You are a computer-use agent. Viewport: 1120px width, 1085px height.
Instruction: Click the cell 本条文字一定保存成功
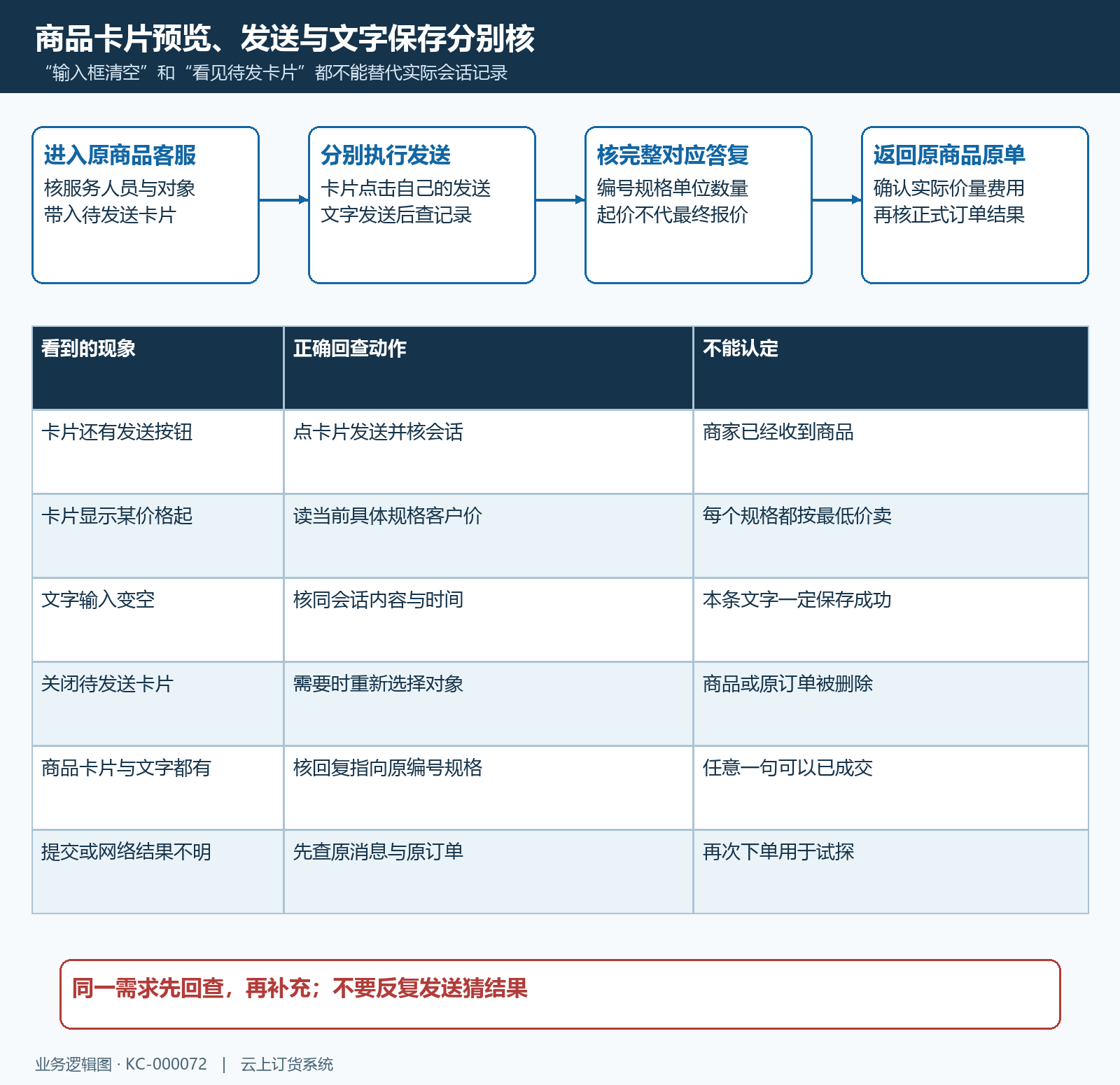891,619
